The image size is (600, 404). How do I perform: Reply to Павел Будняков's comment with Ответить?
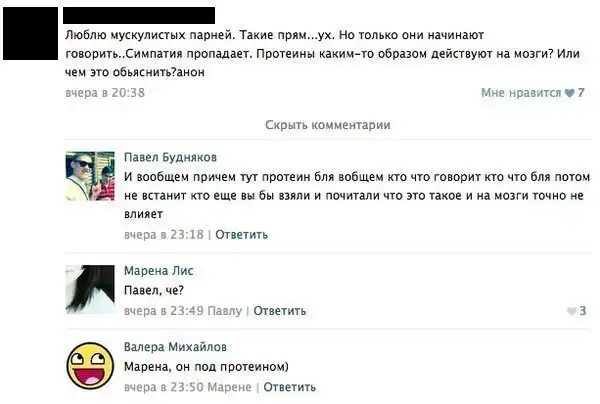tap(242, 235)
